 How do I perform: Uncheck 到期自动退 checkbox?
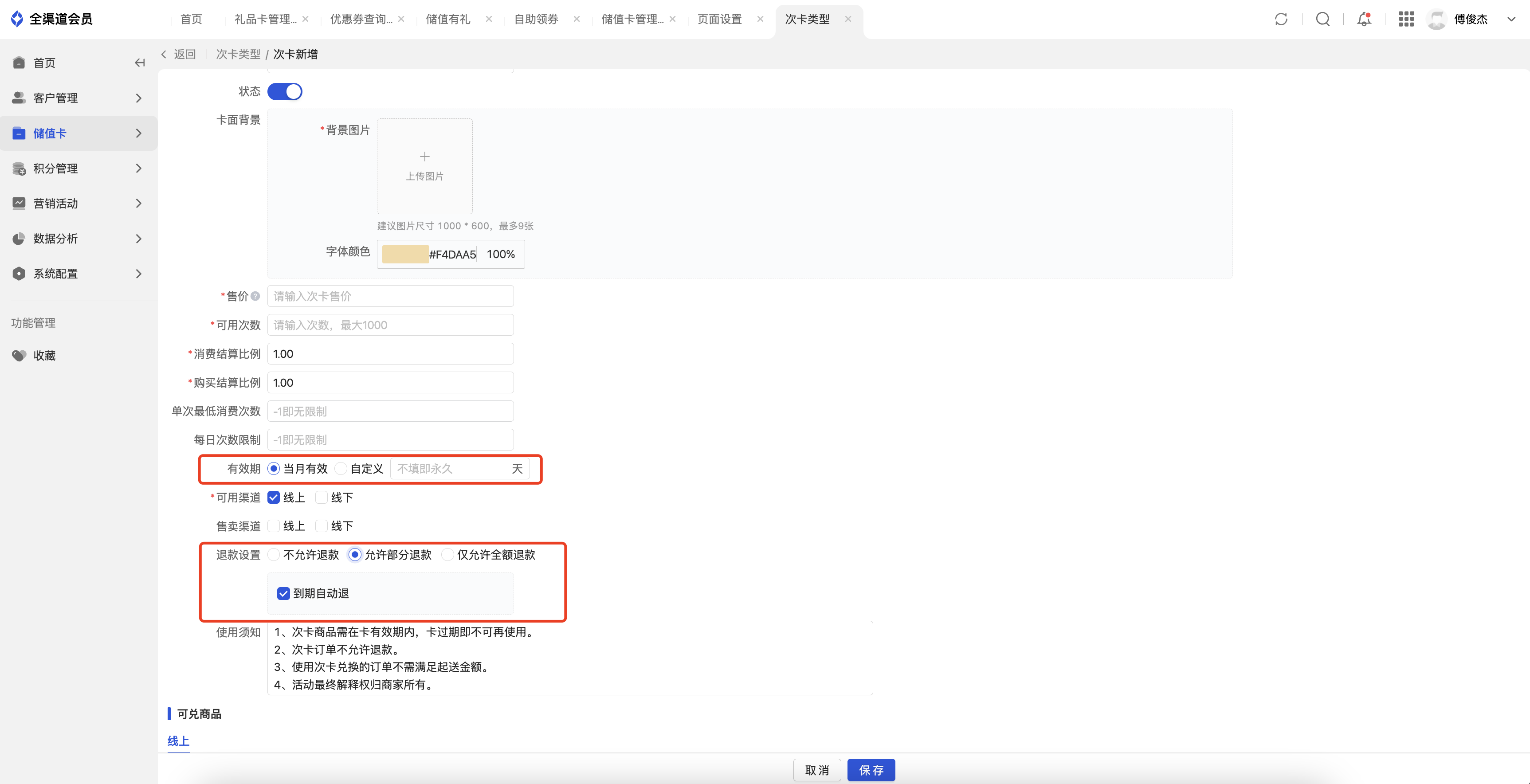coord(283,593)
